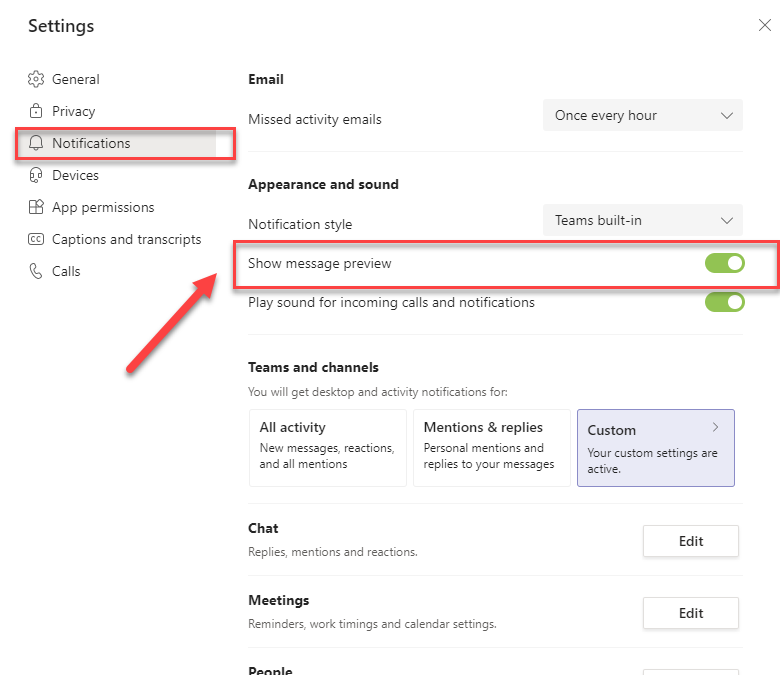780x698 pixels.
Task: Go to Captions and transcripts settings
Action: (126, 239)
